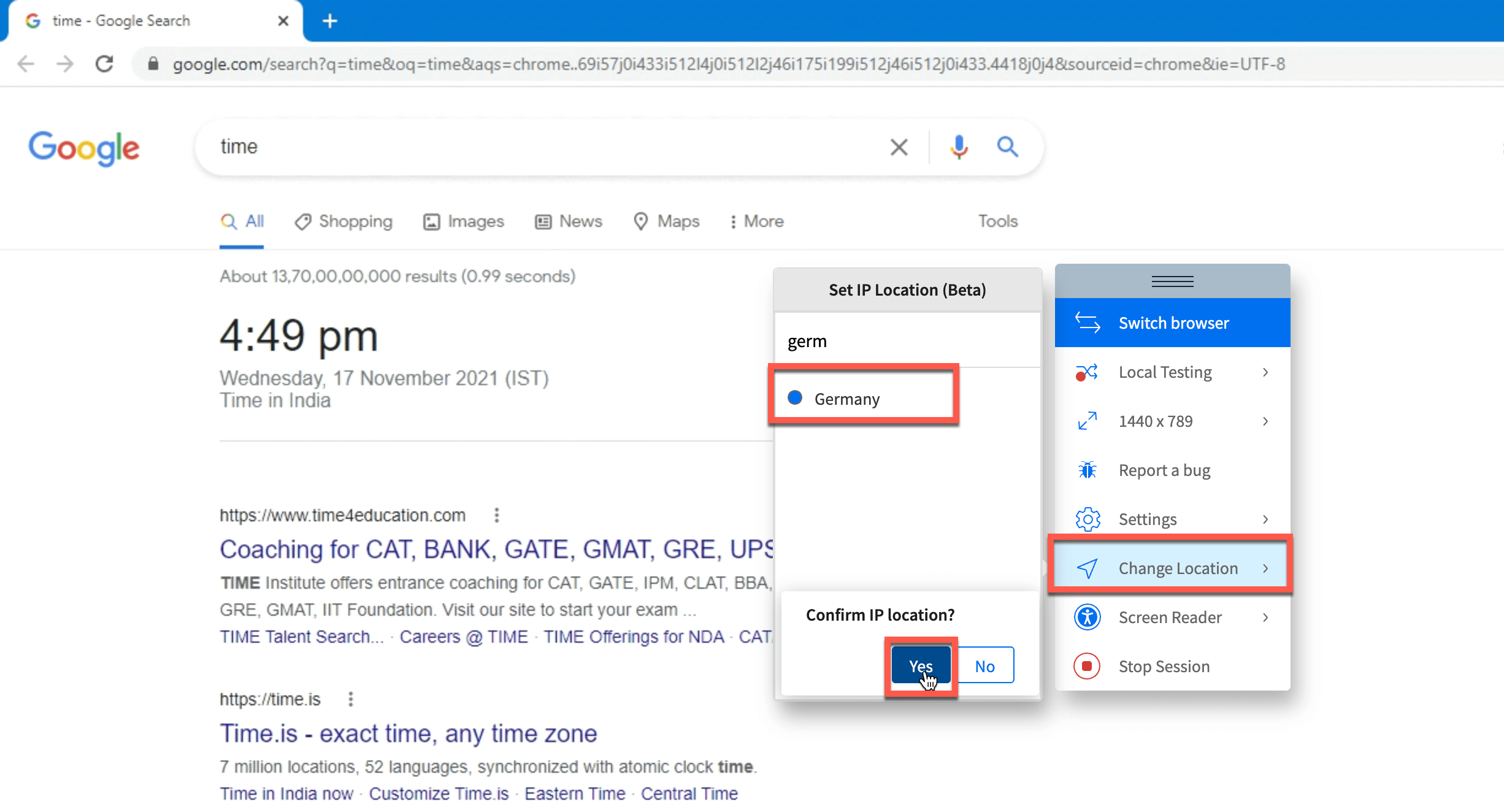
Task: Reload the page with the refresh icon
Action: coord(104,64)
